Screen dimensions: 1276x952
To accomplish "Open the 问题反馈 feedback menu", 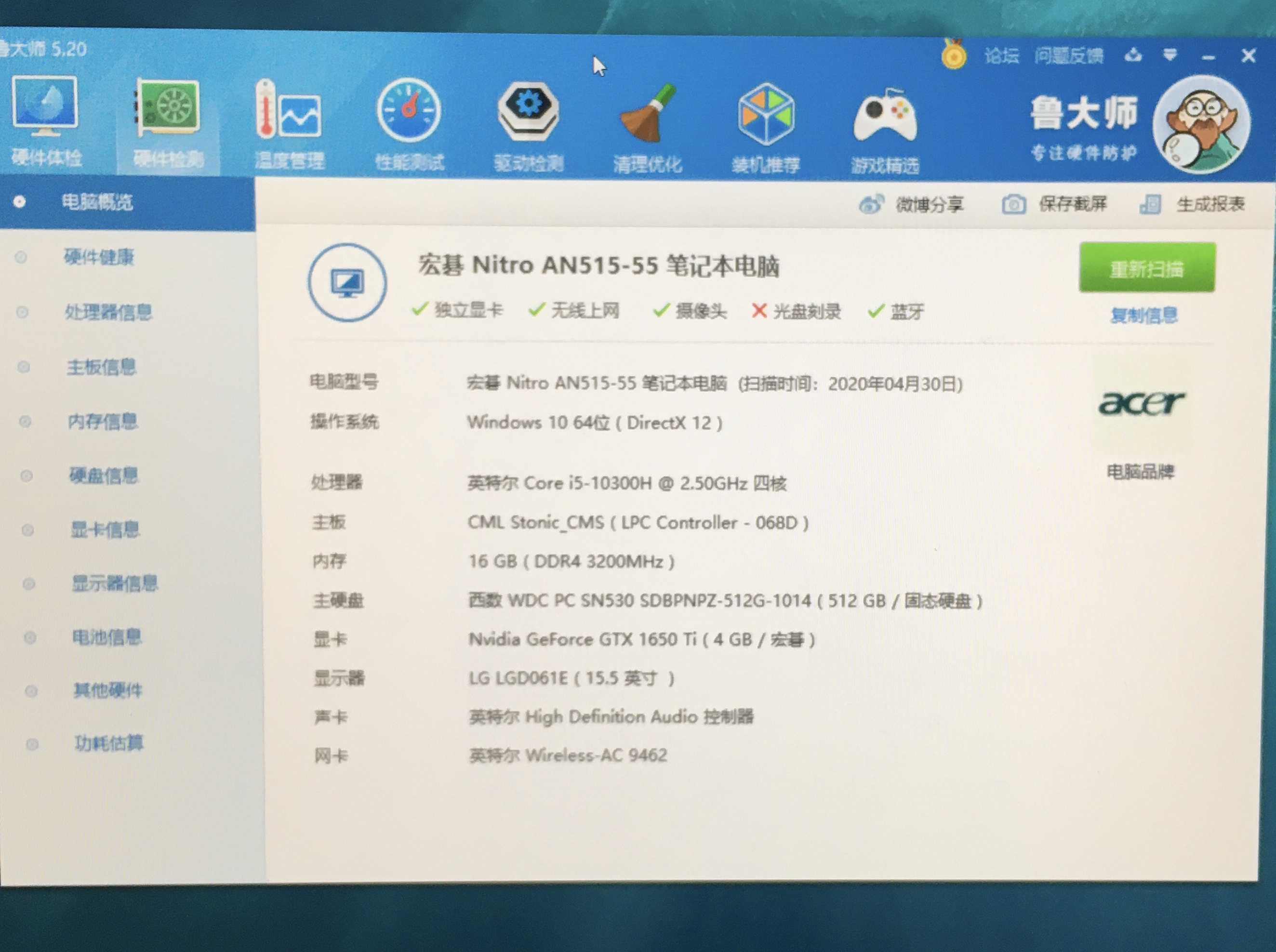I will 1071,56.
